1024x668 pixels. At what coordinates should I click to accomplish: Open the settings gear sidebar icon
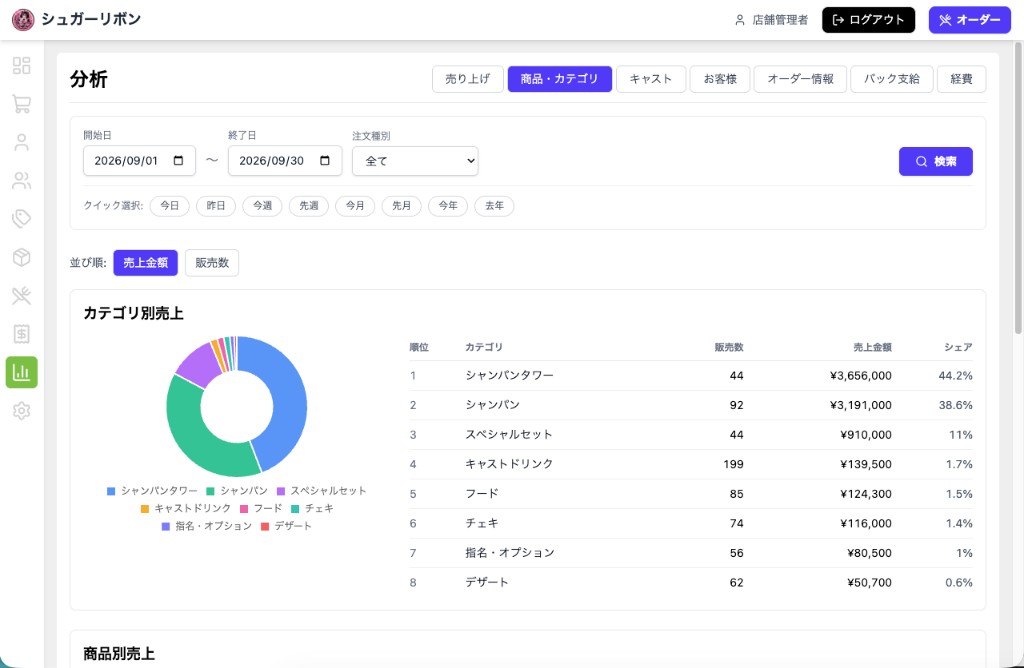(x=22, y=411)
